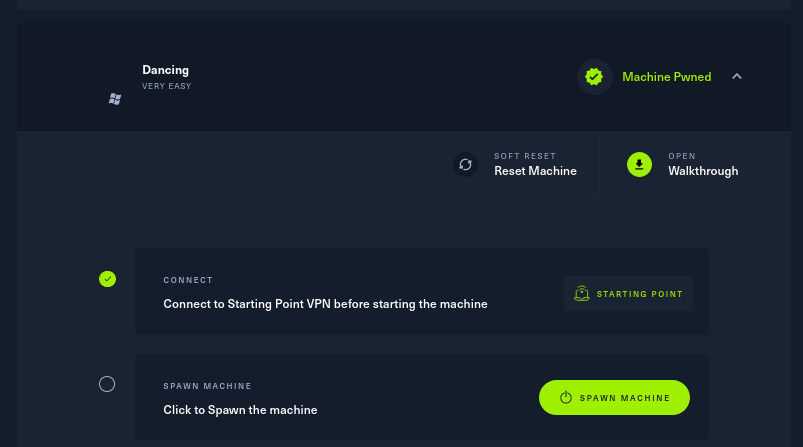This screenshot has height=447, width=803.
Task: Open the Dancing machine title
Action: 165,70
